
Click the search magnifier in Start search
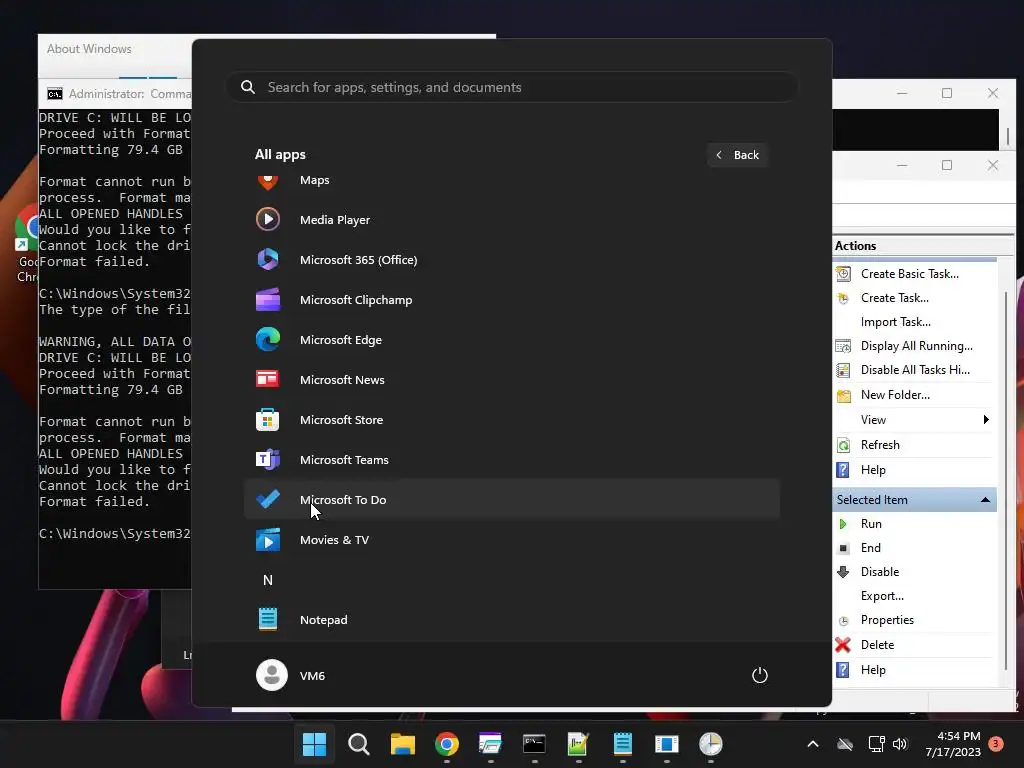pos(248,87)
